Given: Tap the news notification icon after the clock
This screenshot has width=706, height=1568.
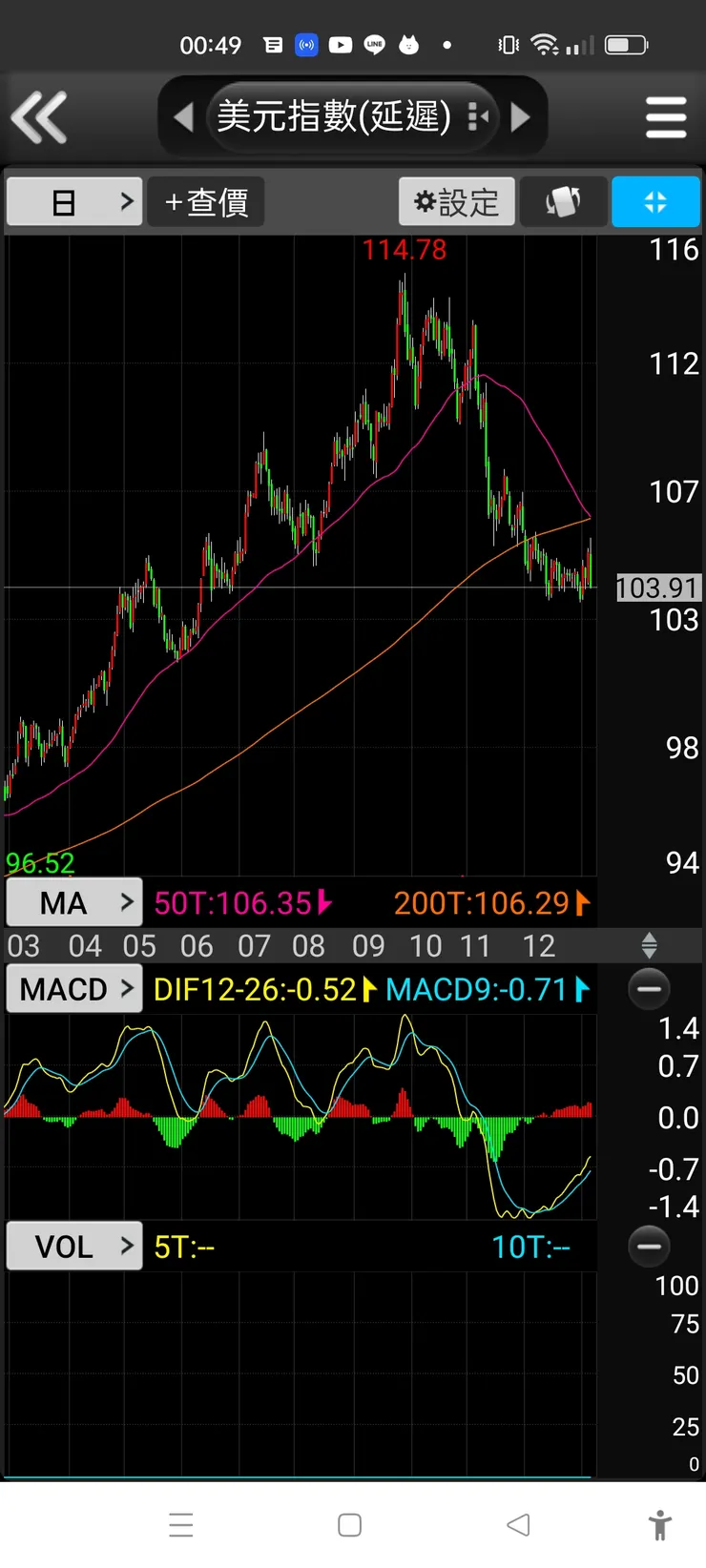Looking at the screenshot, I should (x=273, y=45).
